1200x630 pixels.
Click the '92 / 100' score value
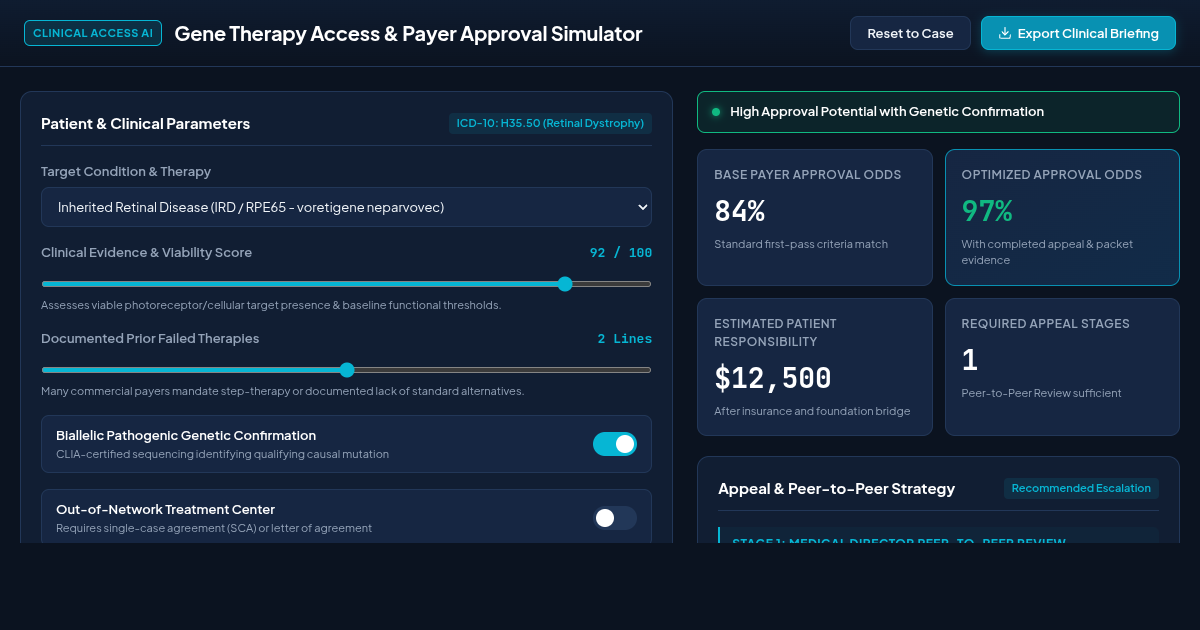621,253
